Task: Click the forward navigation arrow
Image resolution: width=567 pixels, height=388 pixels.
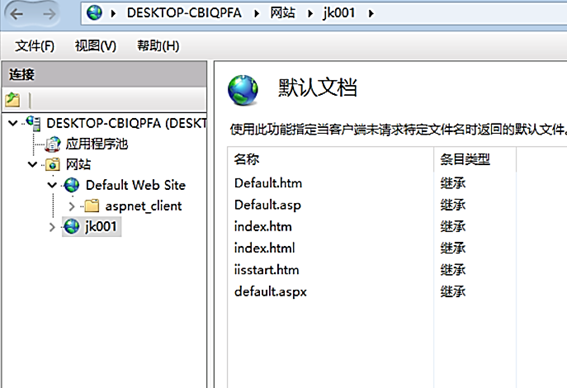Action: click(49, 14)
